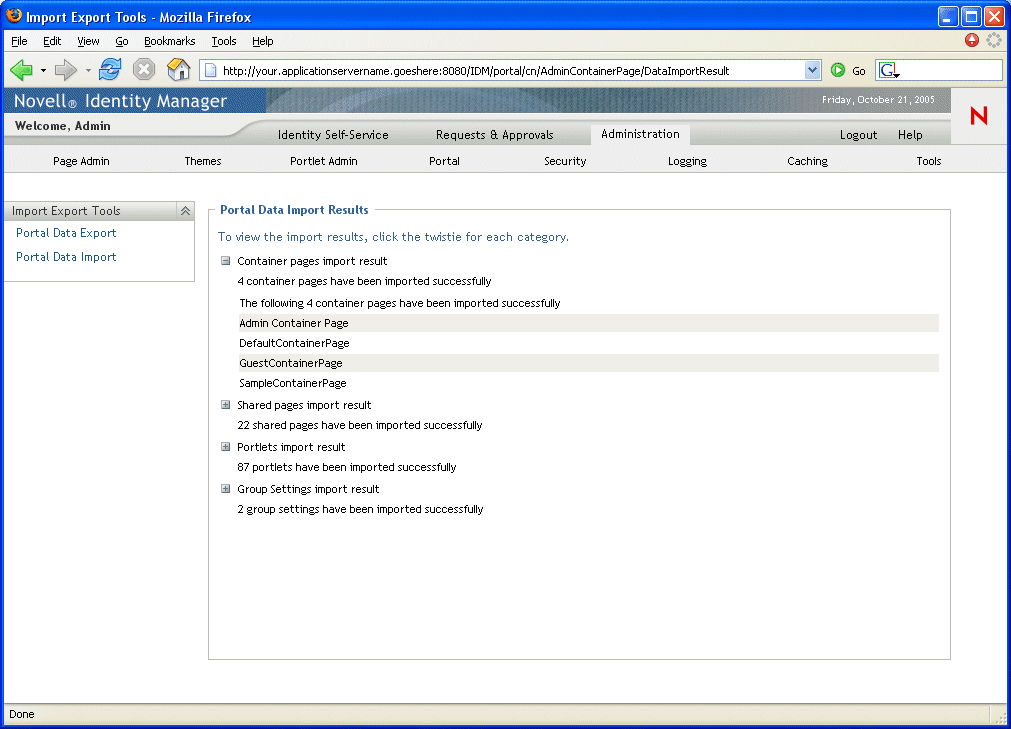Click text '2 group settings have been imported successfully'

tap(360, 509)
